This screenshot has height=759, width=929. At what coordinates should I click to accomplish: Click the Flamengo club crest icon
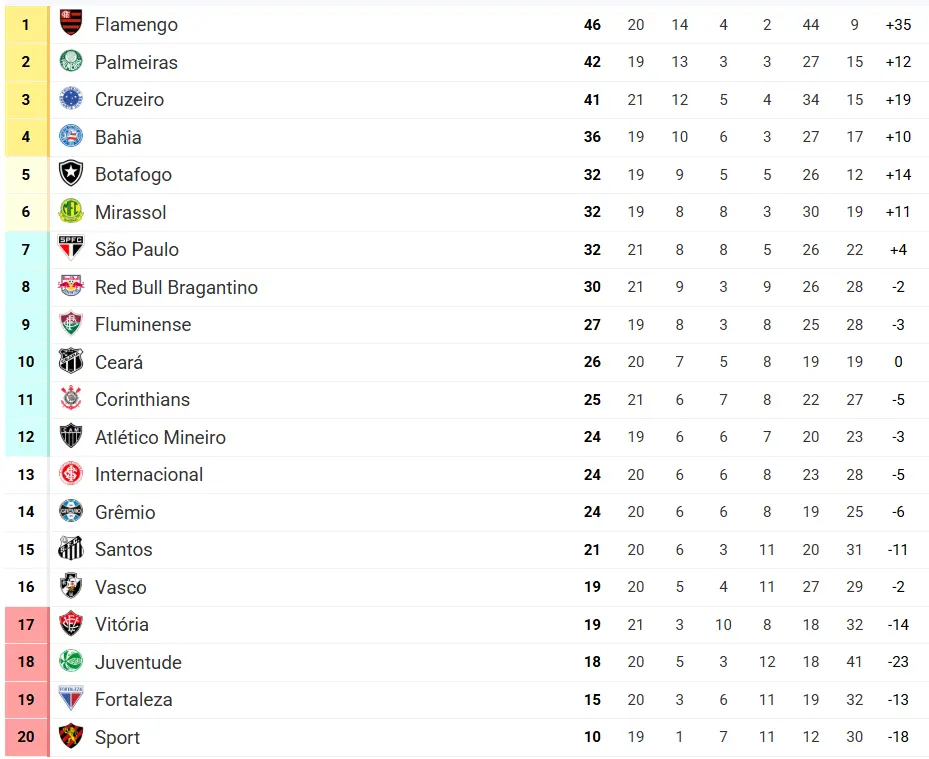(71, 23)
